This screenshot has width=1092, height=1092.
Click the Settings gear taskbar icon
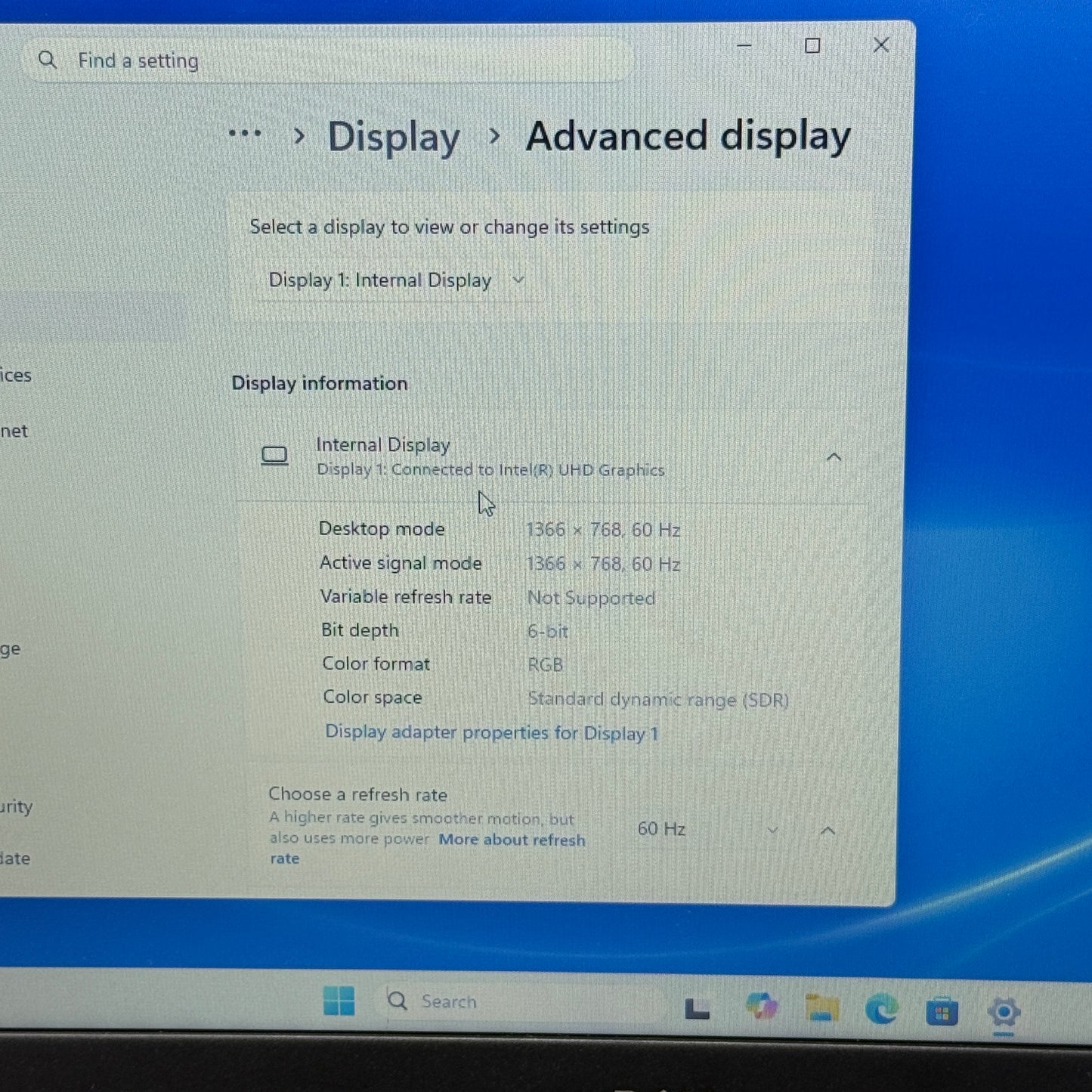click(x=1004, y=1012)
